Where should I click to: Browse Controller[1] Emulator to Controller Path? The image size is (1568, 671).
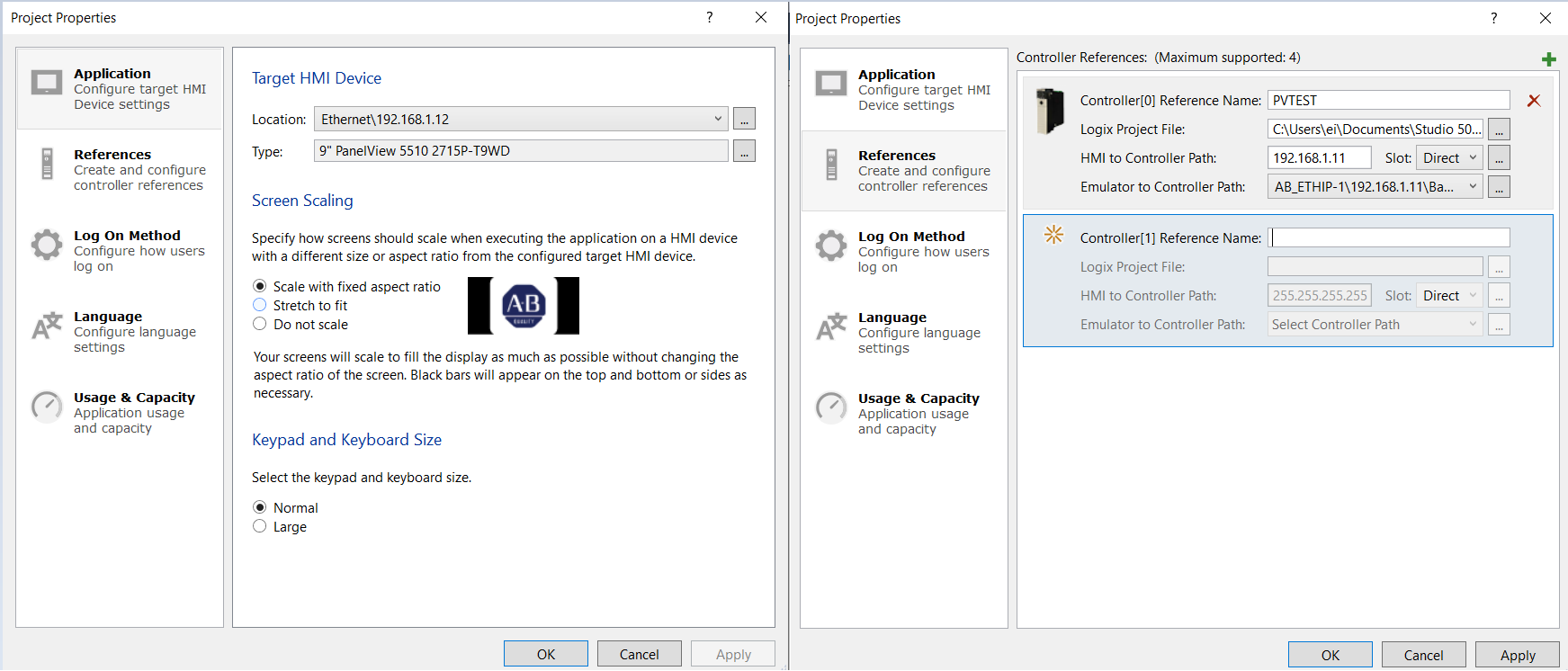(x=1499, y=325)
